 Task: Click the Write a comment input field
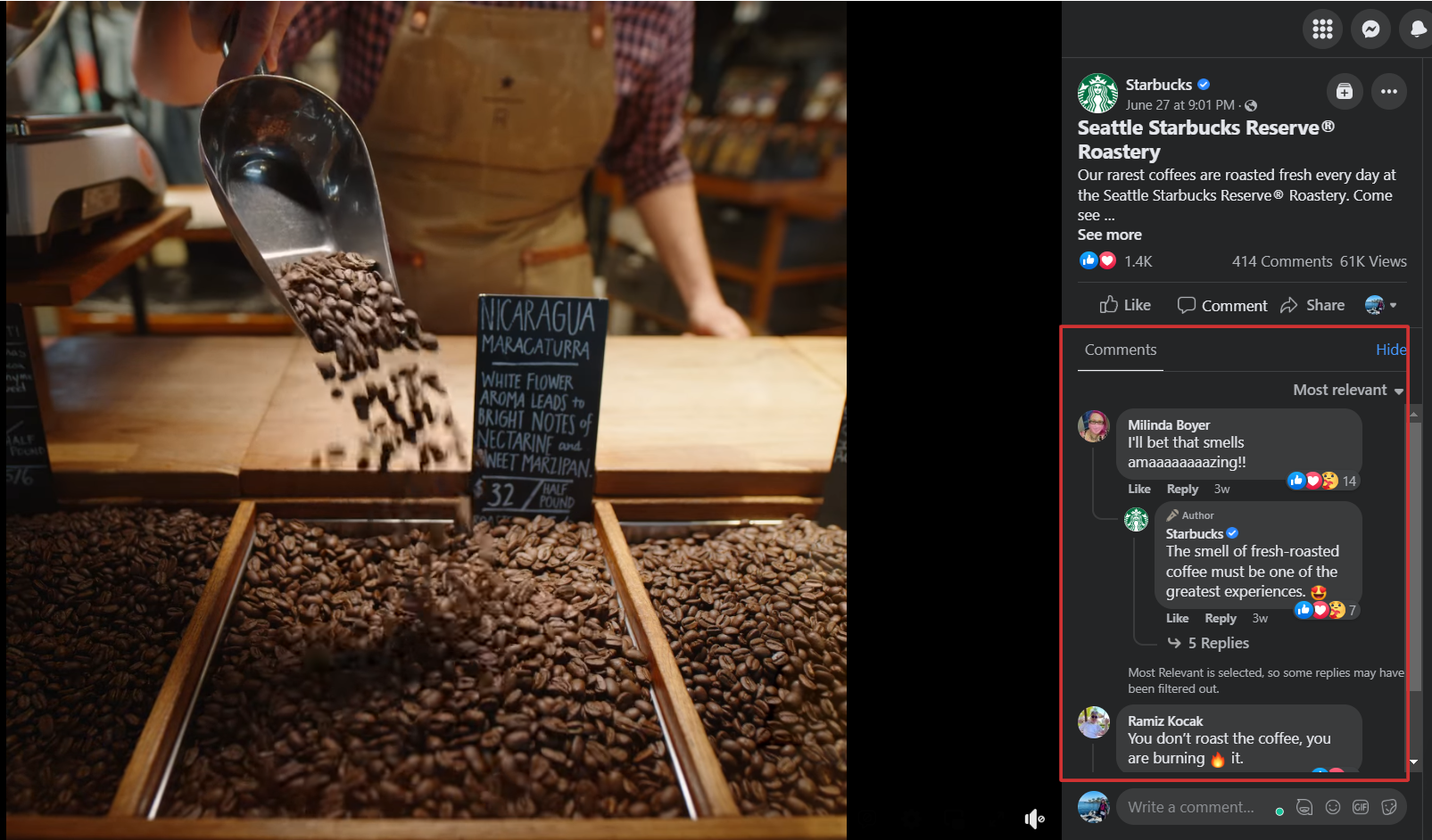[1191, 807]
